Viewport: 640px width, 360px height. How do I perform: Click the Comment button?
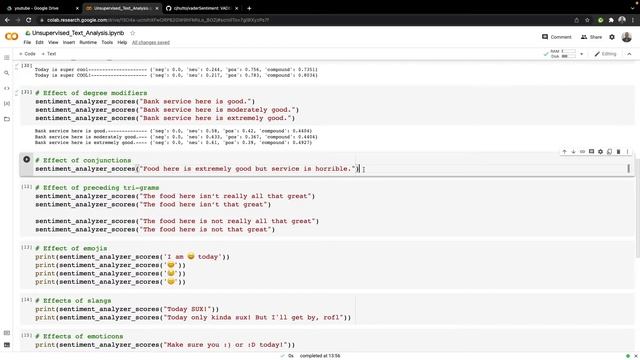point(556,37)
